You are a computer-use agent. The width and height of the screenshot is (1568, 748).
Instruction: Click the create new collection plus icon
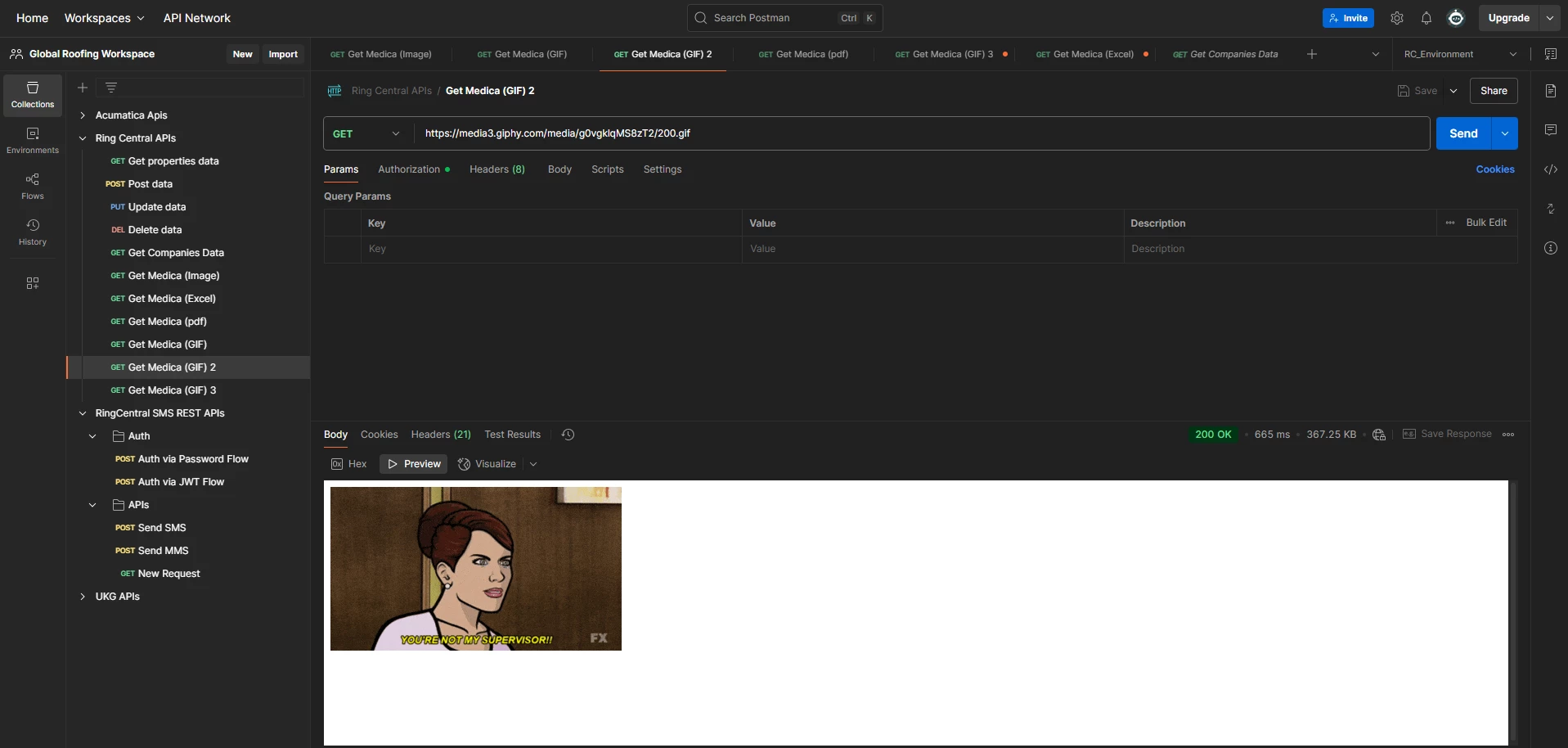tap(83, 88)
